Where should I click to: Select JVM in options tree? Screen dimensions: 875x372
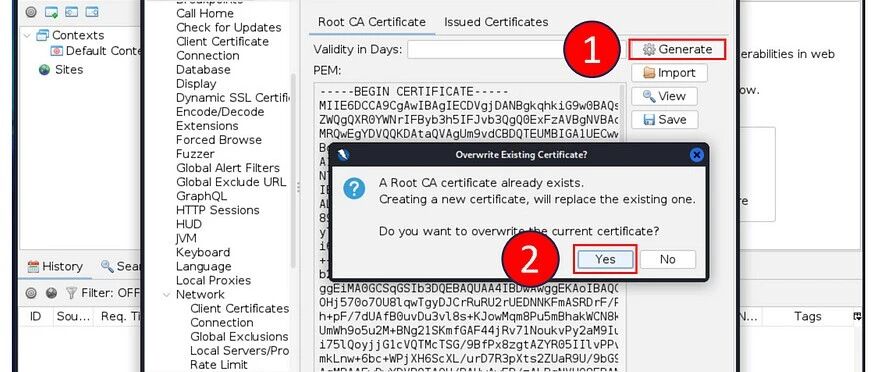[x=186, y=238]
